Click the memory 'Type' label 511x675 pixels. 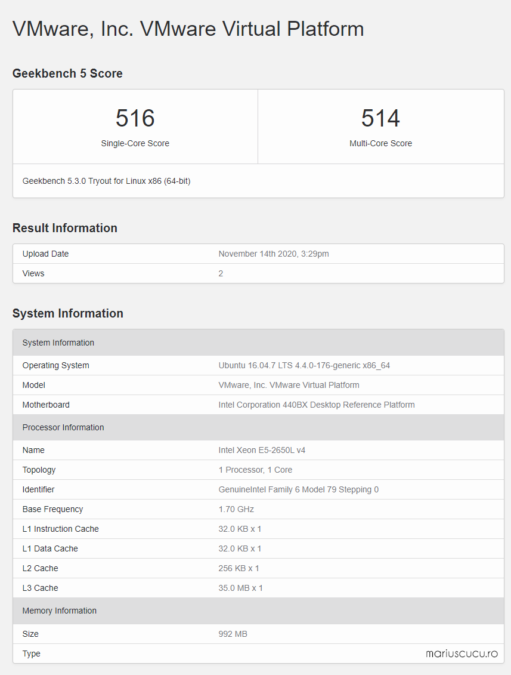pyautogui.click(x=31, y=654)
